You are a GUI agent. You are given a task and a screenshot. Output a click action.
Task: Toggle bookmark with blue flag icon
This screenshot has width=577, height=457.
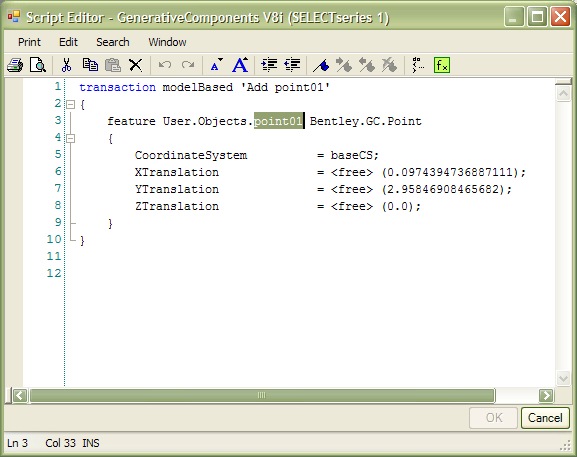tap(321, 65)
